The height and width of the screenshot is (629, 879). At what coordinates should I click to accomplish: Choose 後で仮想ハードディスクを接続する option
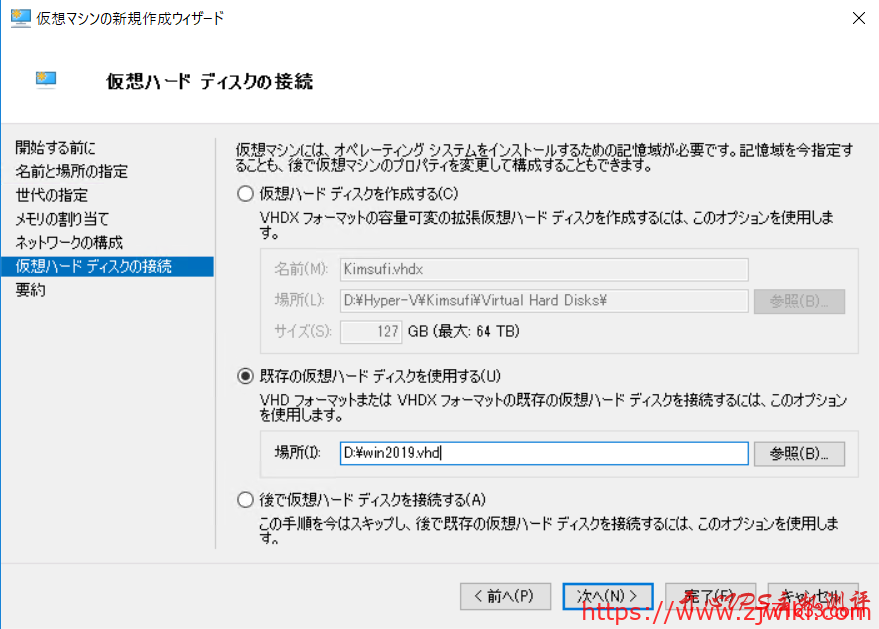243,500
